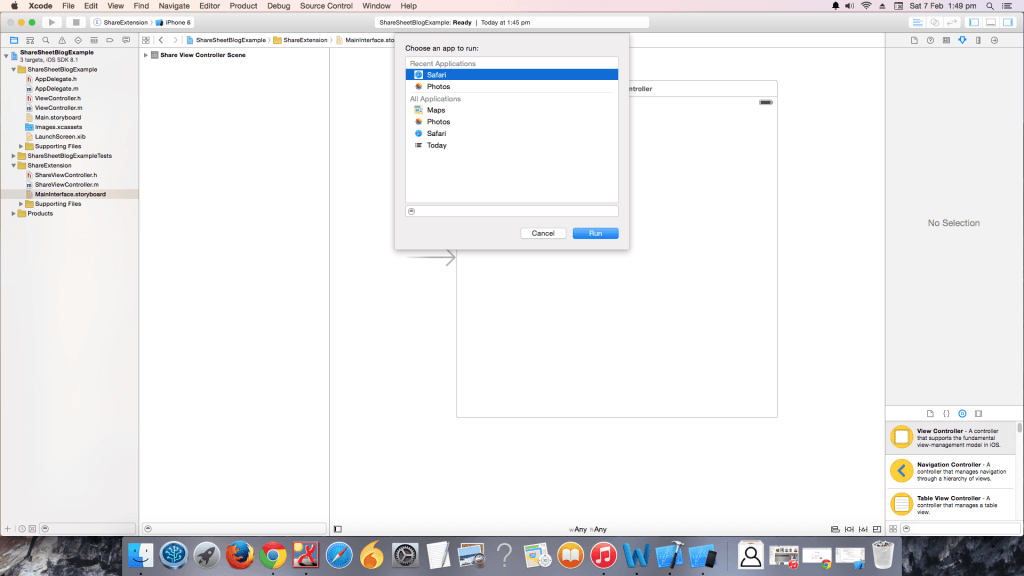Show the Symbol navigator
1024x576 pixels.
[29, 40]
